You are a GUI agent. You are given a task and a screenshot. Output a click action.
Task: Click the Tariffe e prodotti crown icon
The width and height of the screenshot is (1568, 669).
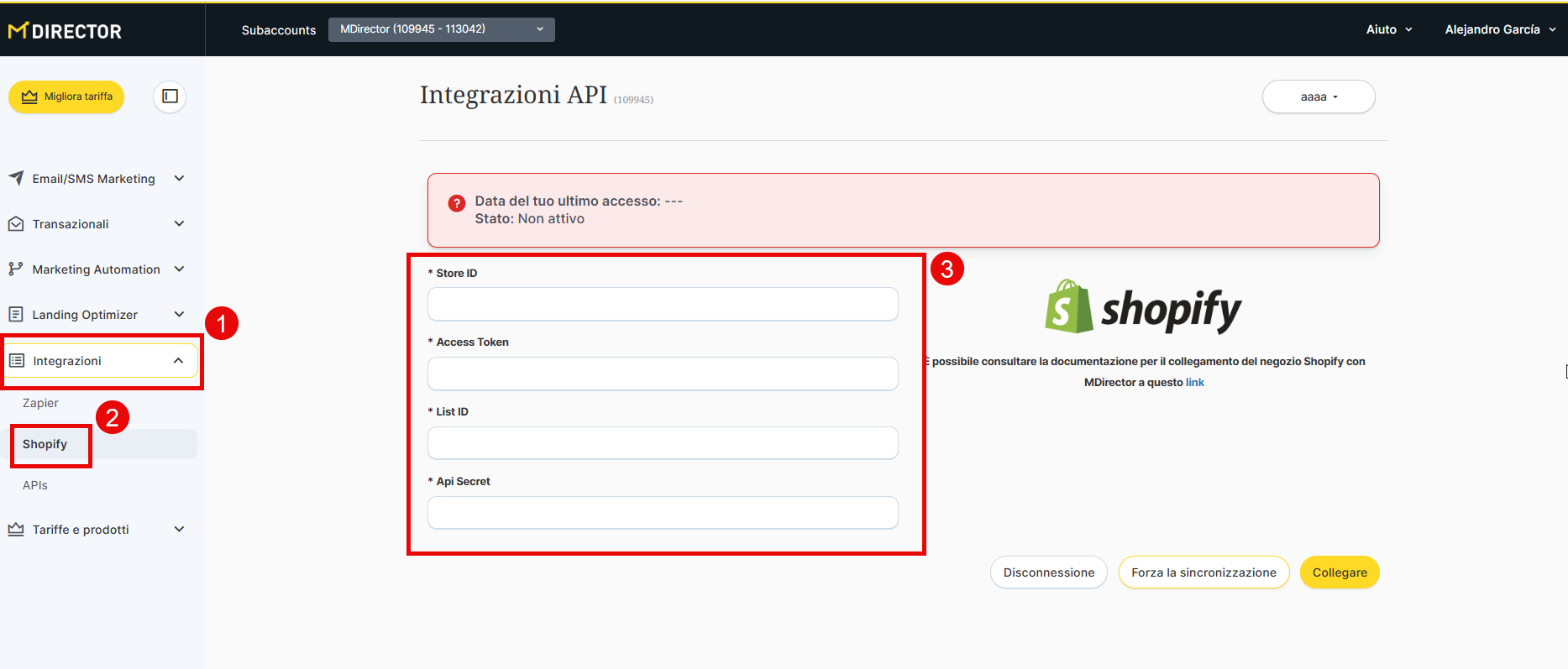click(x=16, y=530)
